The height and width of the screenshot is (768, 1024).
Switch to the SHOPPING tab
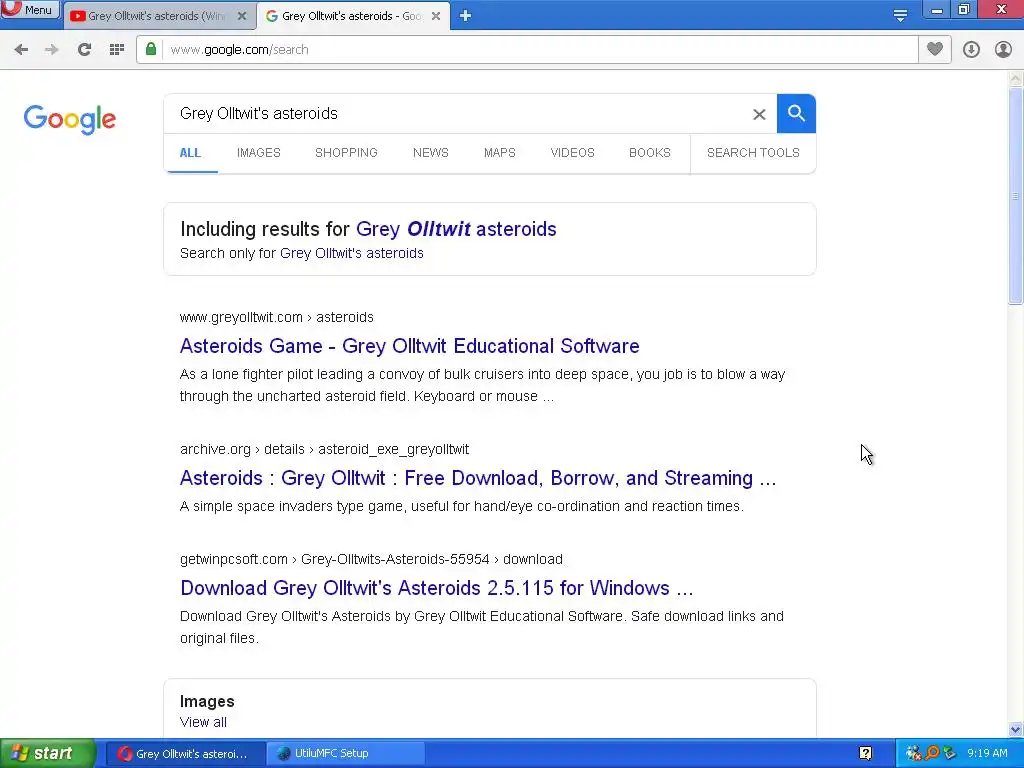pos(346,153)
